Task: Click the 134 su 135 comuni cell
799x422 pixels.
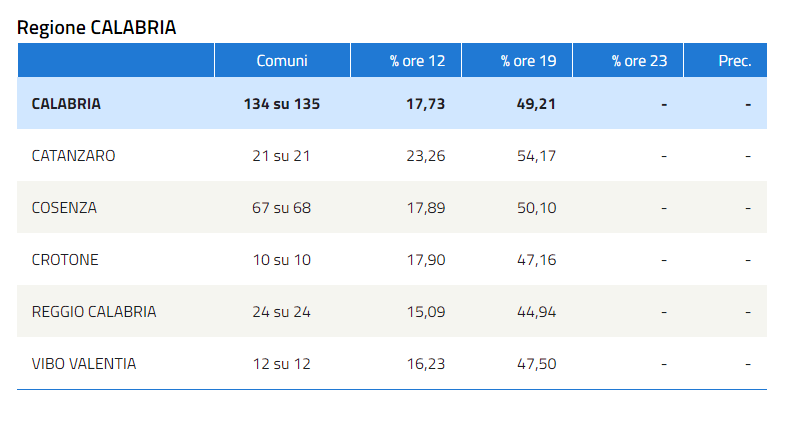Action: (282, 104)
